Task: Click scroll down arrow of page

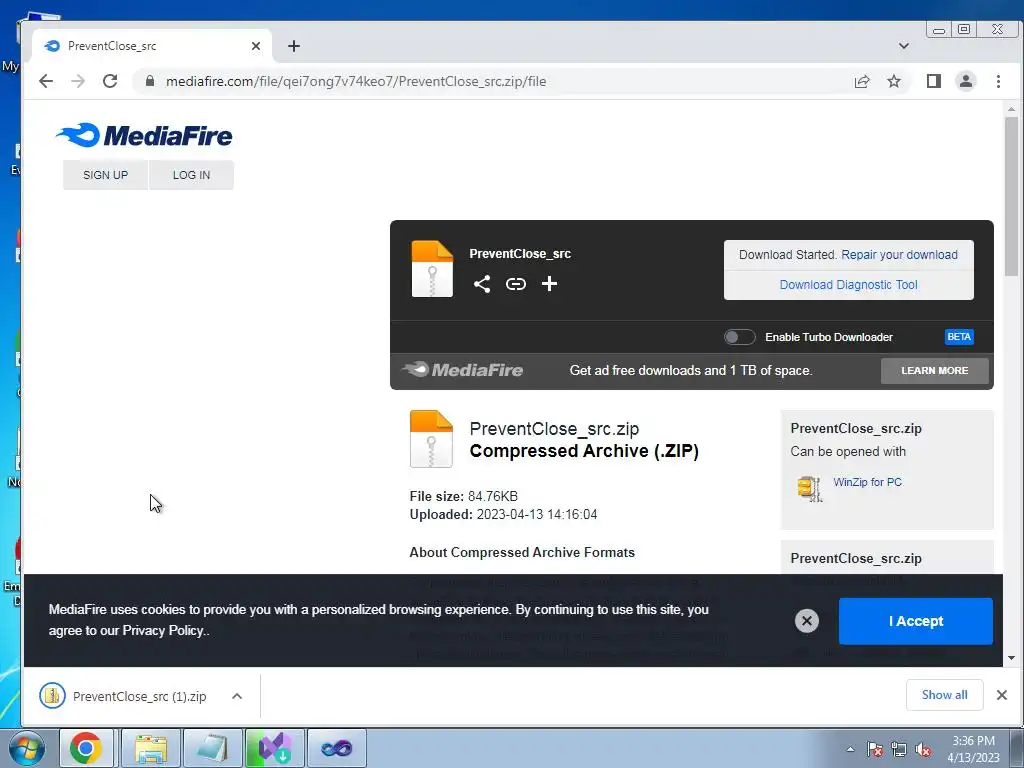Action: (1011, 658)
